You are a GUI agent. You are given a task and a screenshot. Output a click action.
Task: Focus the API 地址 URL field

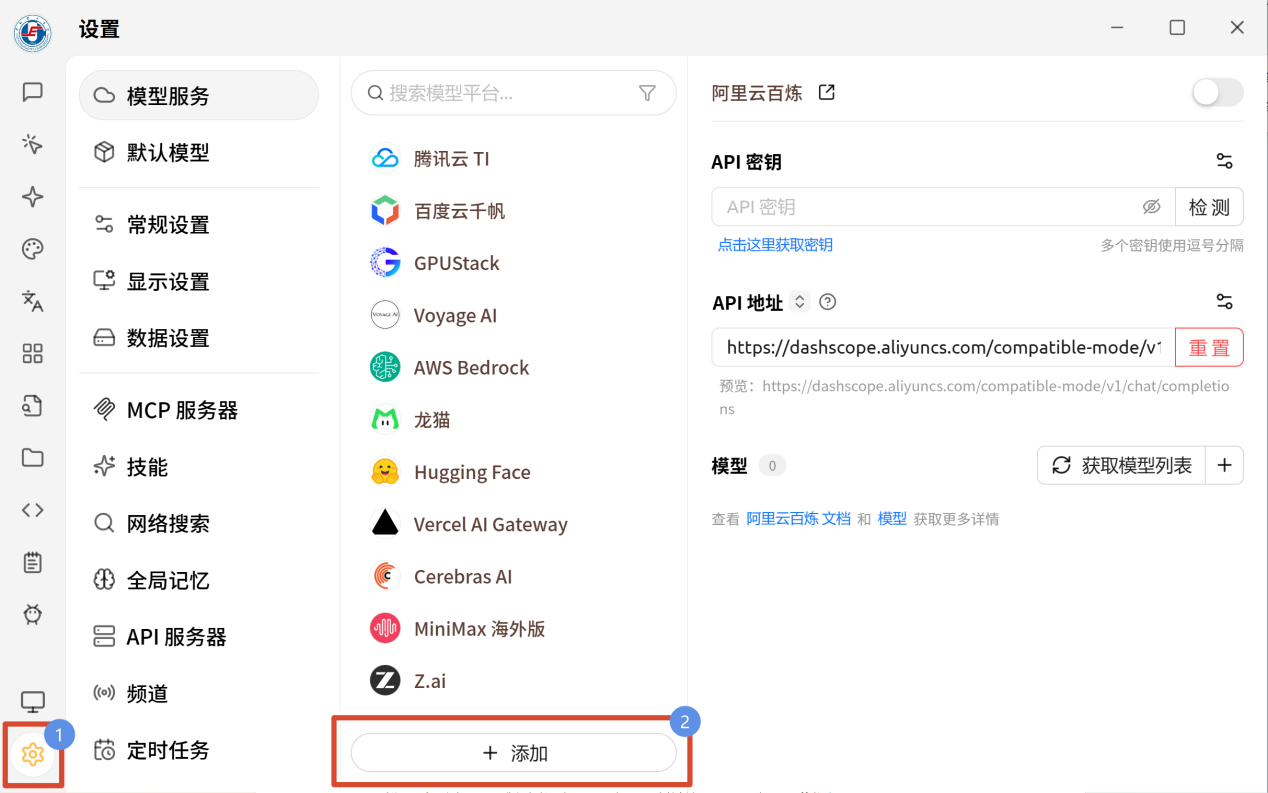point(943,347)
